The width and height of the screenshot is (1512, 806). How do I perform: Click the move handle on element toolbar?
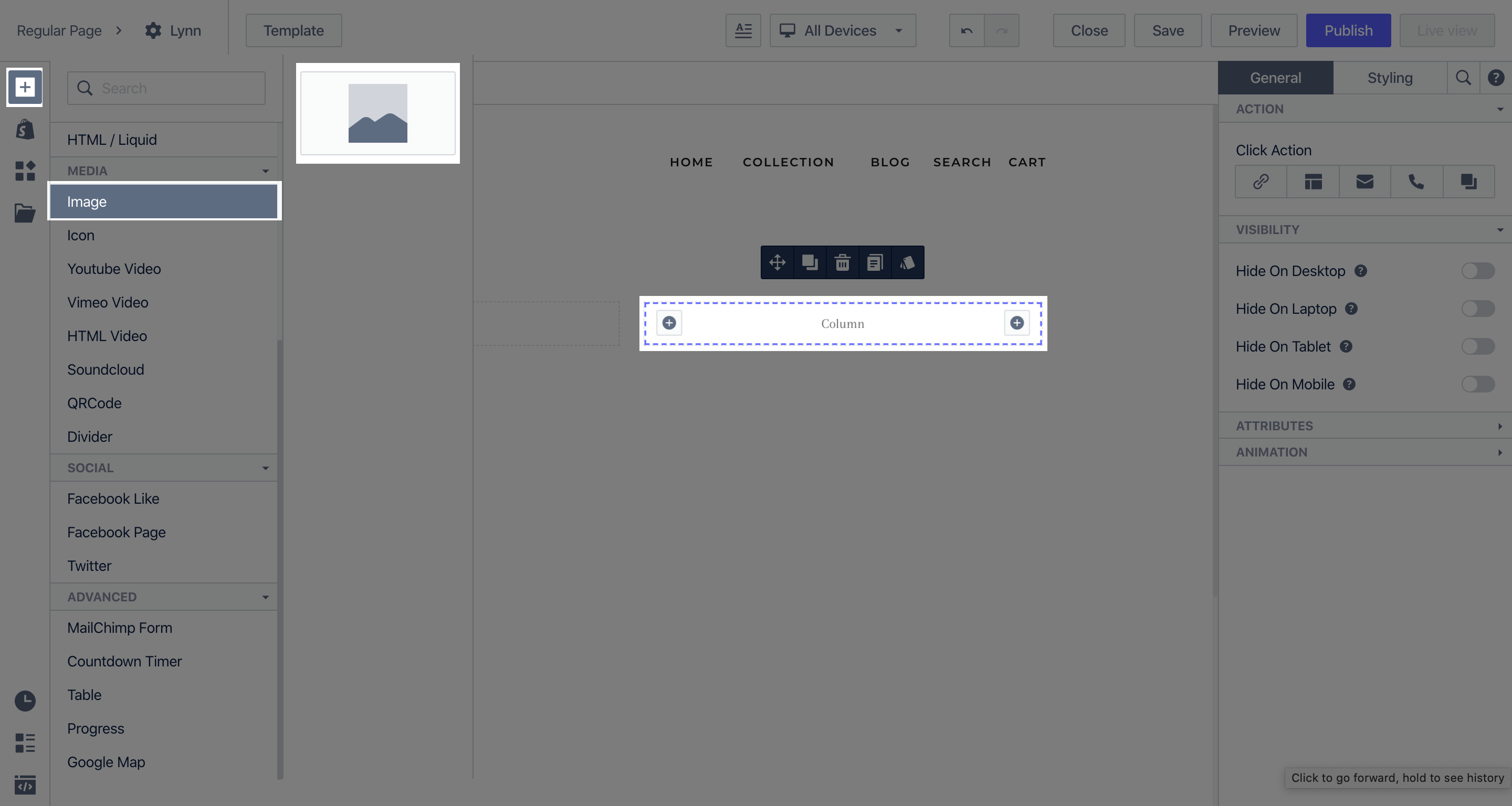[x=777, y=262]
